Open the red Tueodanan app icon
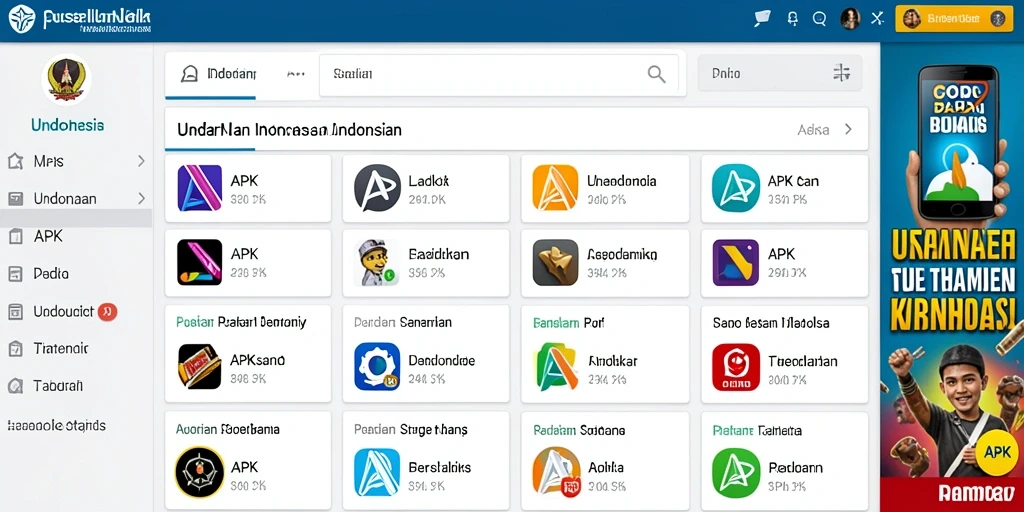Screen dimensions: 1024x512 [x=735, y=367]
